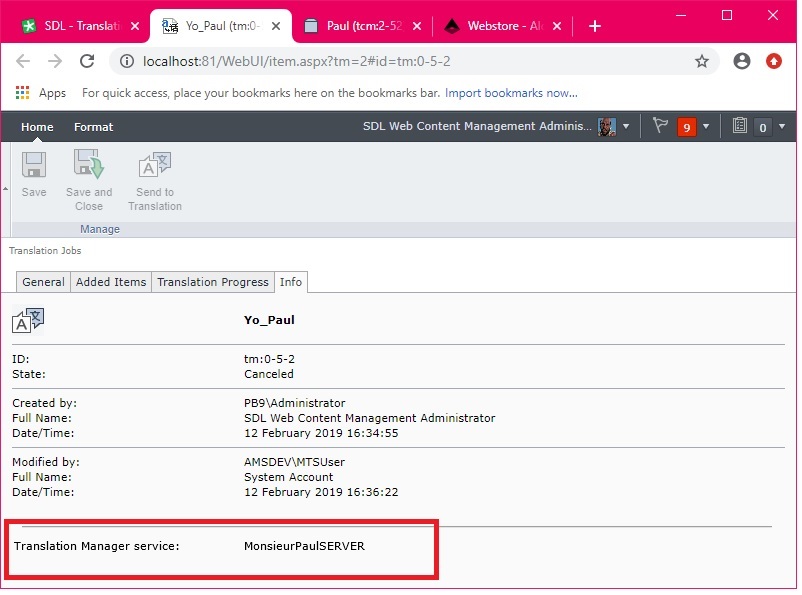This screenshot has height=595, width=802.
Task: Click the Save ribbon icon
Action: (34, 165)
